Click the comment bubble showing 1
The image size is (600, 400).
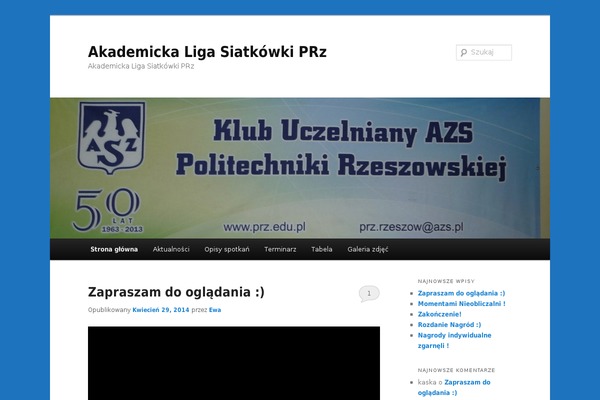pyautogui.click(x=369, y=294)
